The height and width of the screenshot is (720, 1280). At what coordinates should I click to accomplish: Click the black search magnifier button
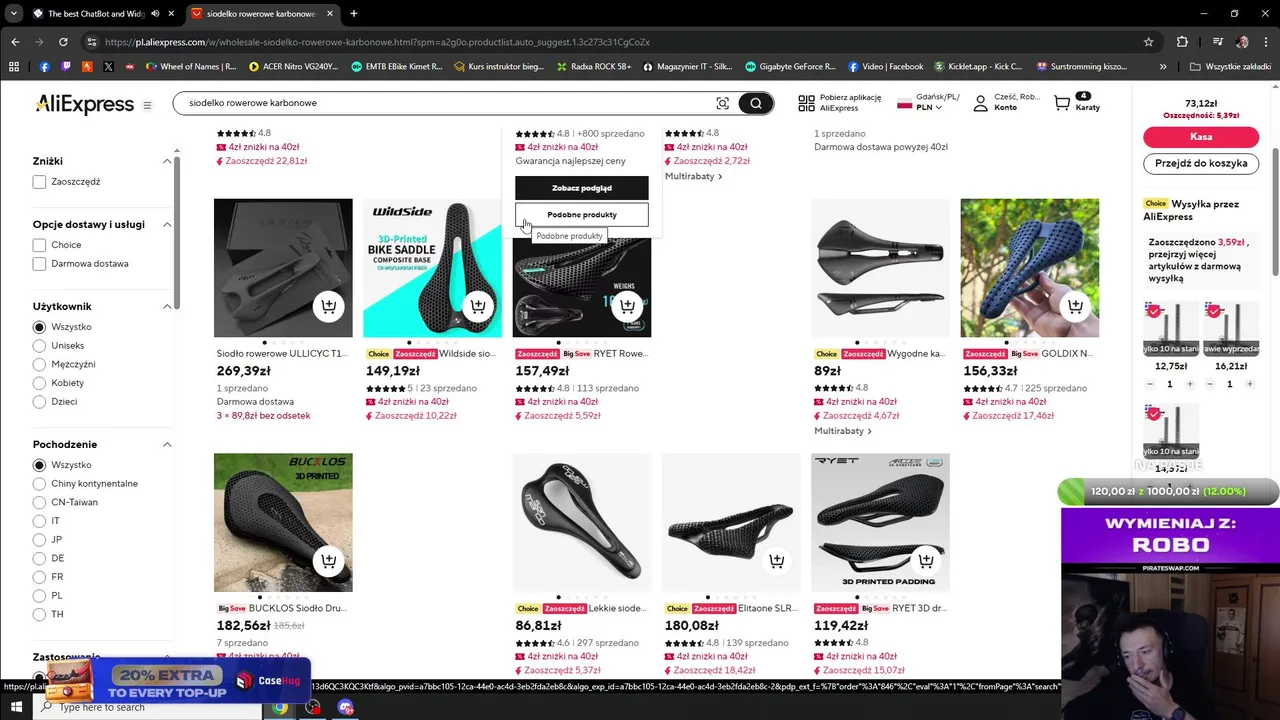point(755,103)
